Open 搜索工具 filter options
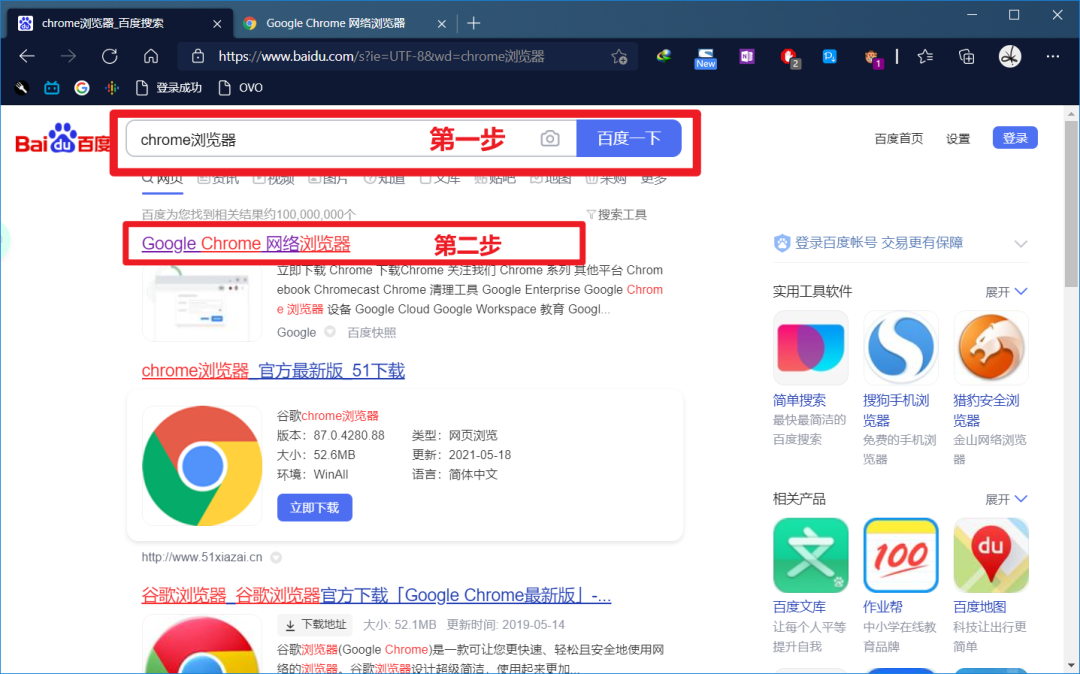Image resolution: width=1080 pixels, height=674 pixels. [x=616, y=215]
